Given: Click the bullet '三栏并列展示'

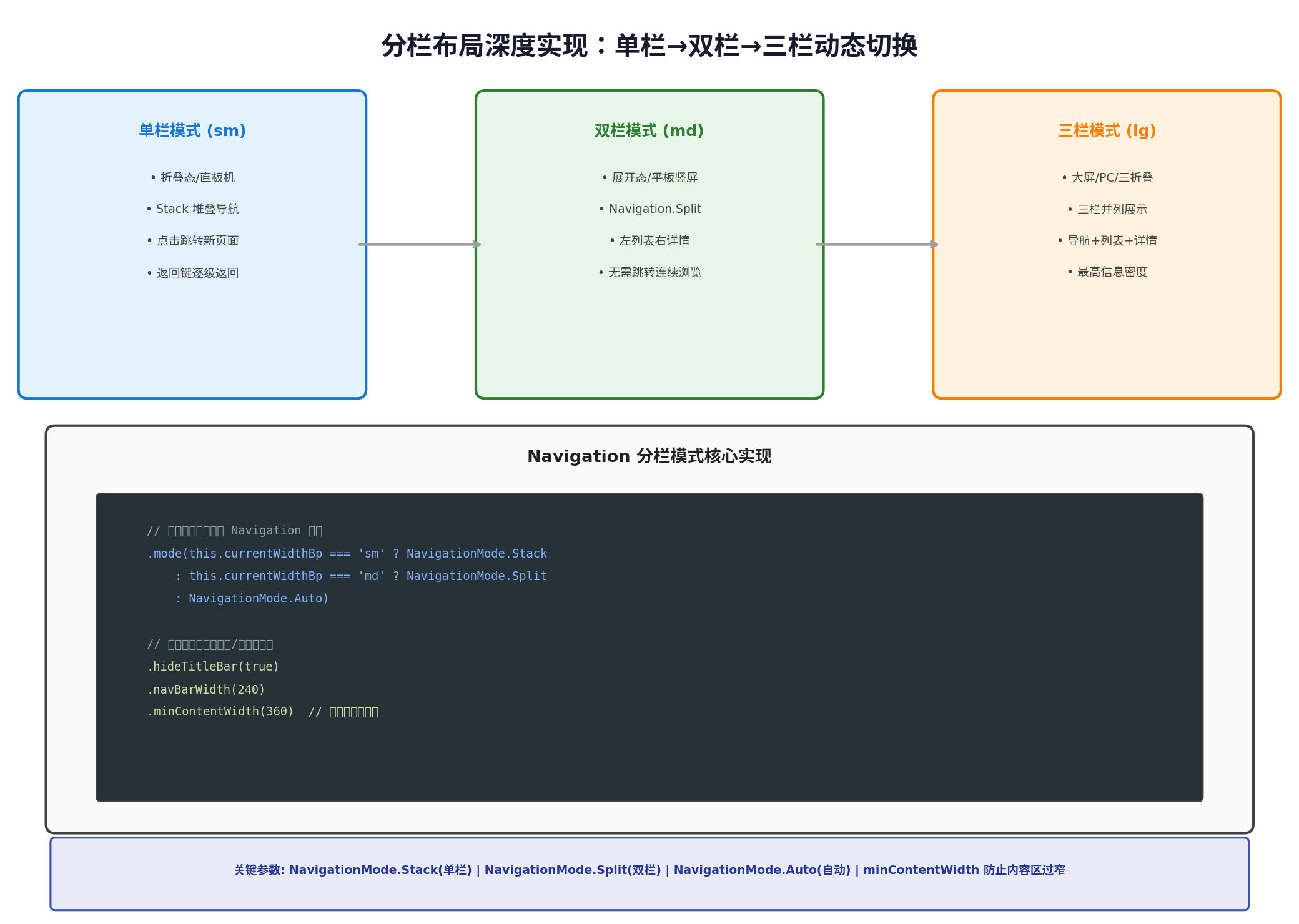Looking at the screenshot, I should point(1107,209).
